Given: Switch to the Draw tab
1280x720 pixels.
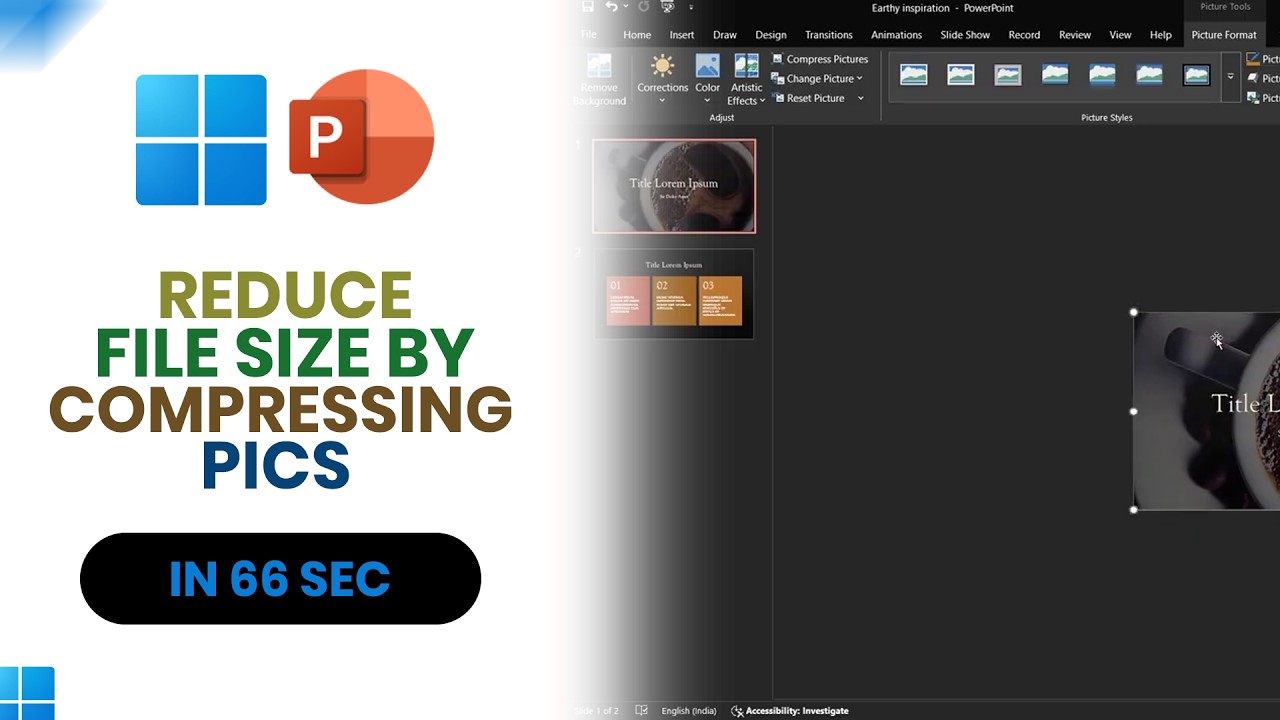Looking at the screenshot, I should (725, 35).
